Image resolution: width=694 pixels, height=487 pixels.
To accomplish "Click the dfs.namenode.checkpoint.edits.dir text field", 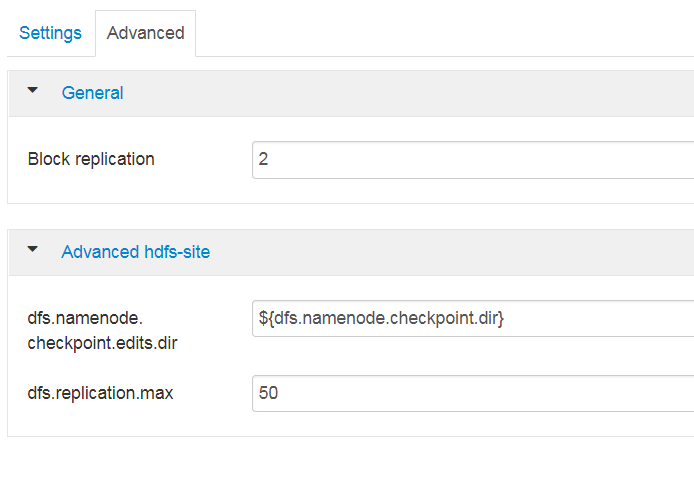I will click(472, 319).
